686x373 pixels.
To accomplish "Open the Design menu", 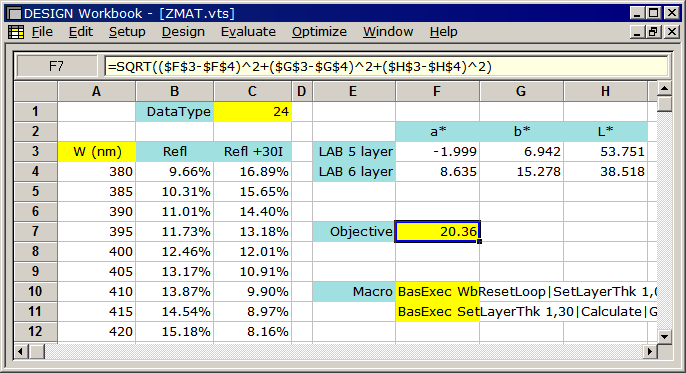I will (183, 32).
